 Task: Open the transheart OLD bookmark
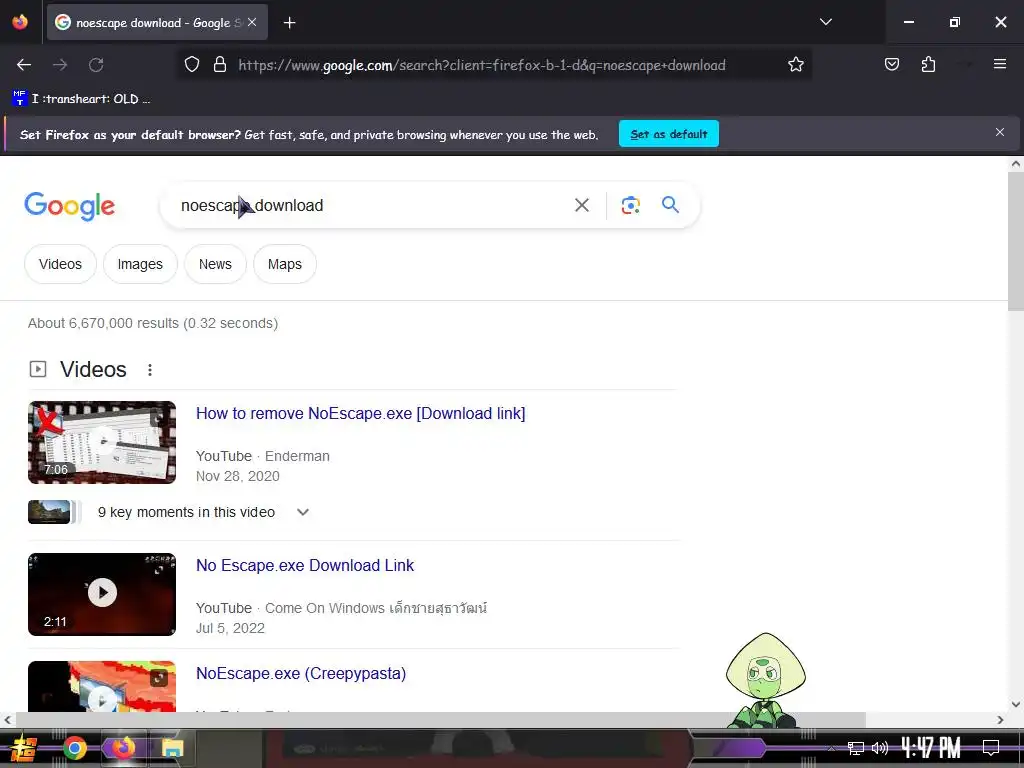81,99
